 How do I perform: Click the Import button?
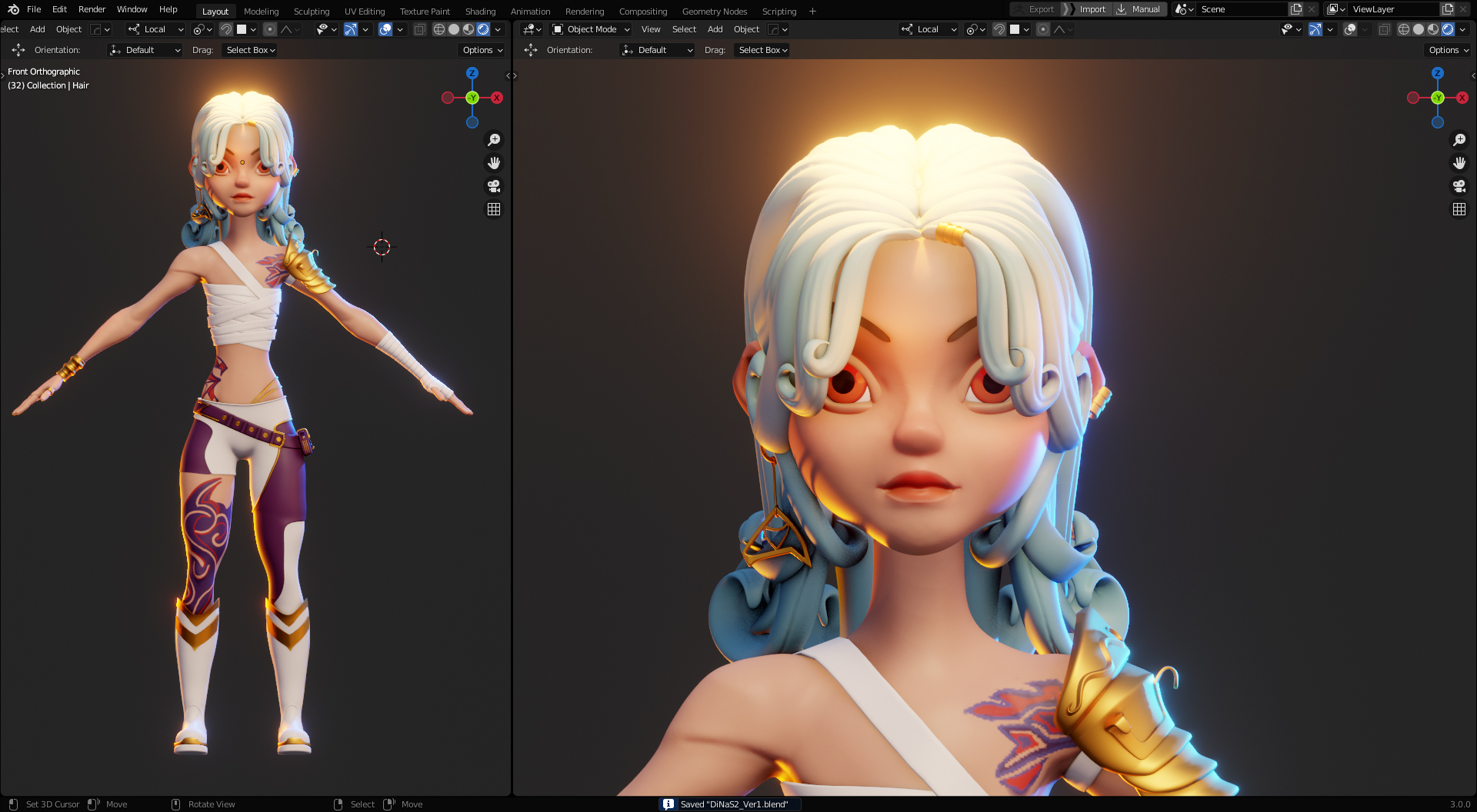(1092, 9)
